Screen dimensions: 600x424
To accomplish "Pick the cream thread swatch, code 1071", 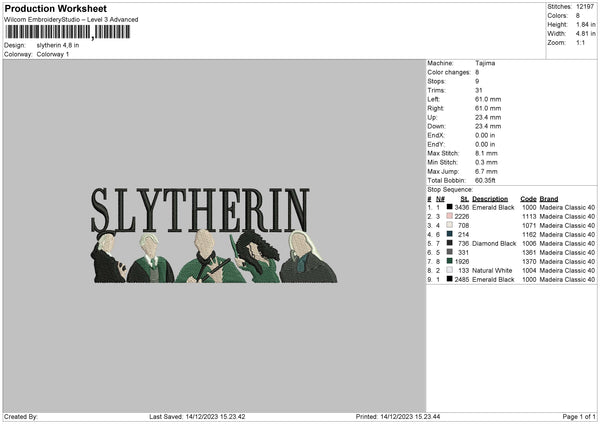I will (x=449, y=225).
